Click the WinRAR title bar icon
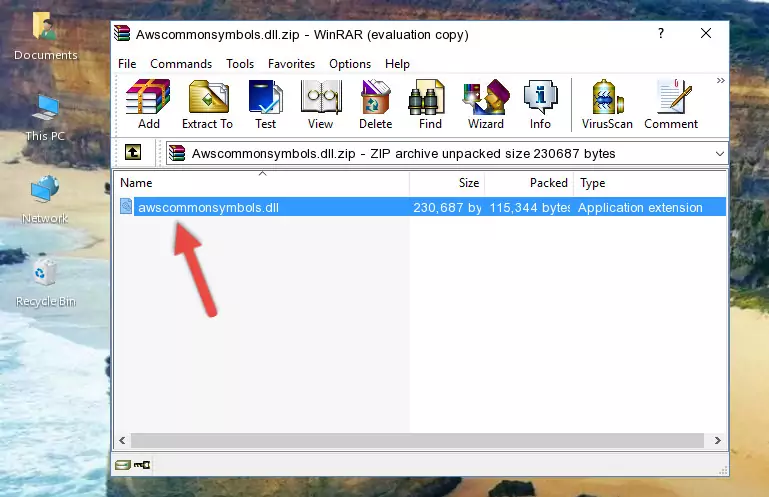The width and height of the screenshot is (769, 497). click(122, 34)
